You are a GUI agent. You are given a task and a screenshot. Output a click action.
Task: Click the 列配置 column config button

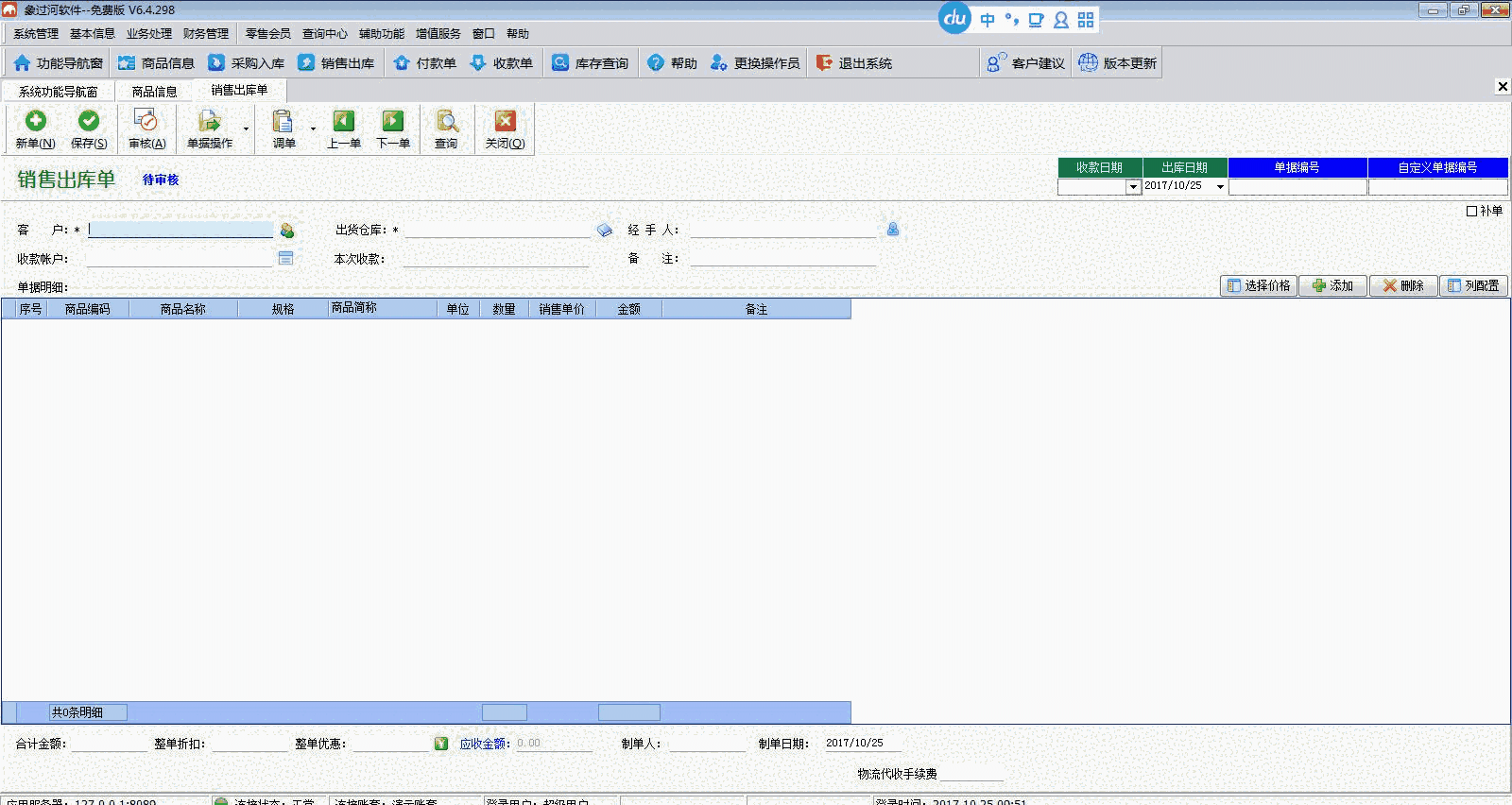[x=1473, y=285]
